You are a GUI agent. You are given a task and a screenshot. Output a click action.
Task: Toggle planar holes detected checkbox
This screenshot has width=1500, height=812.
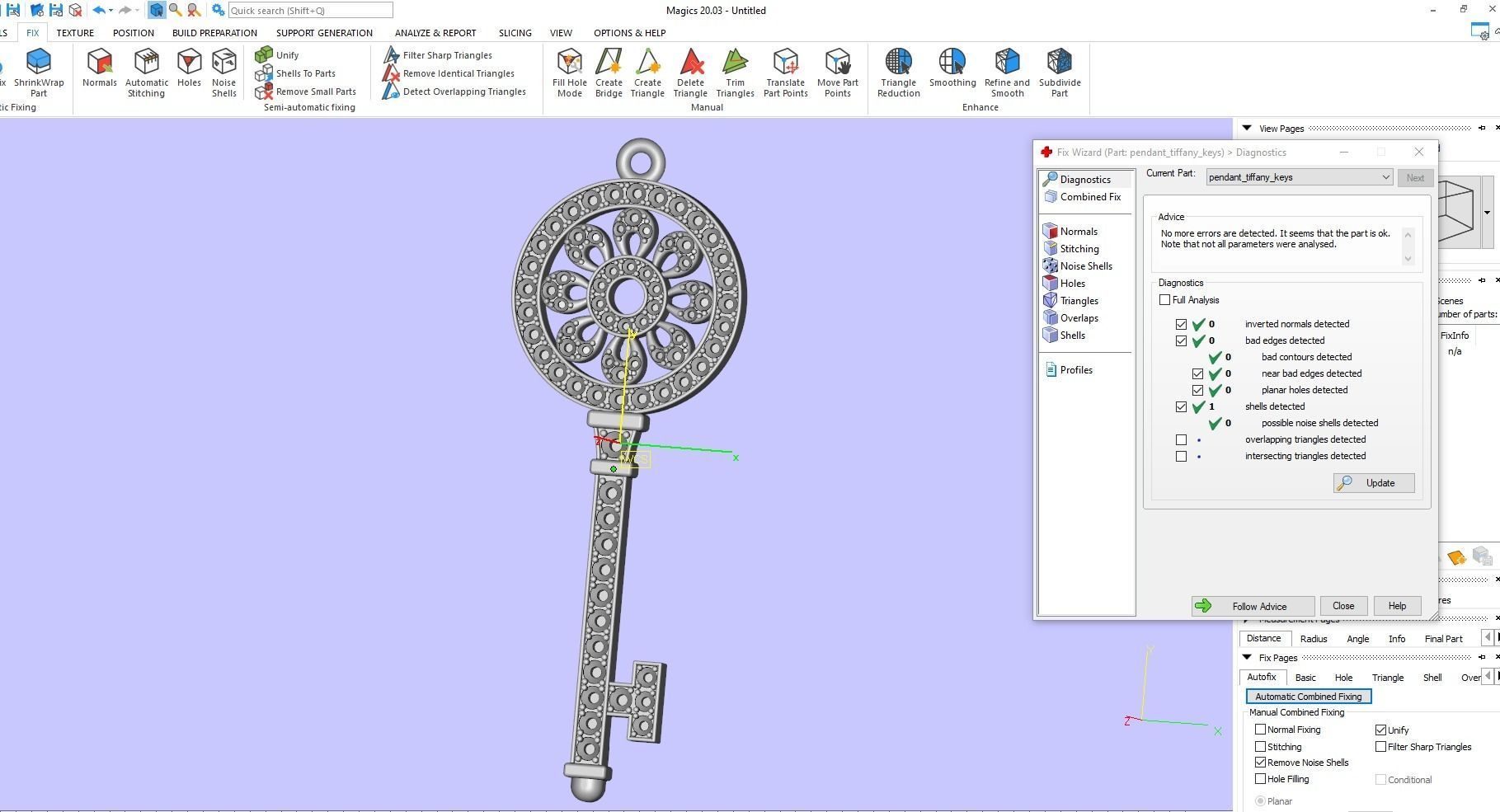1197,390
